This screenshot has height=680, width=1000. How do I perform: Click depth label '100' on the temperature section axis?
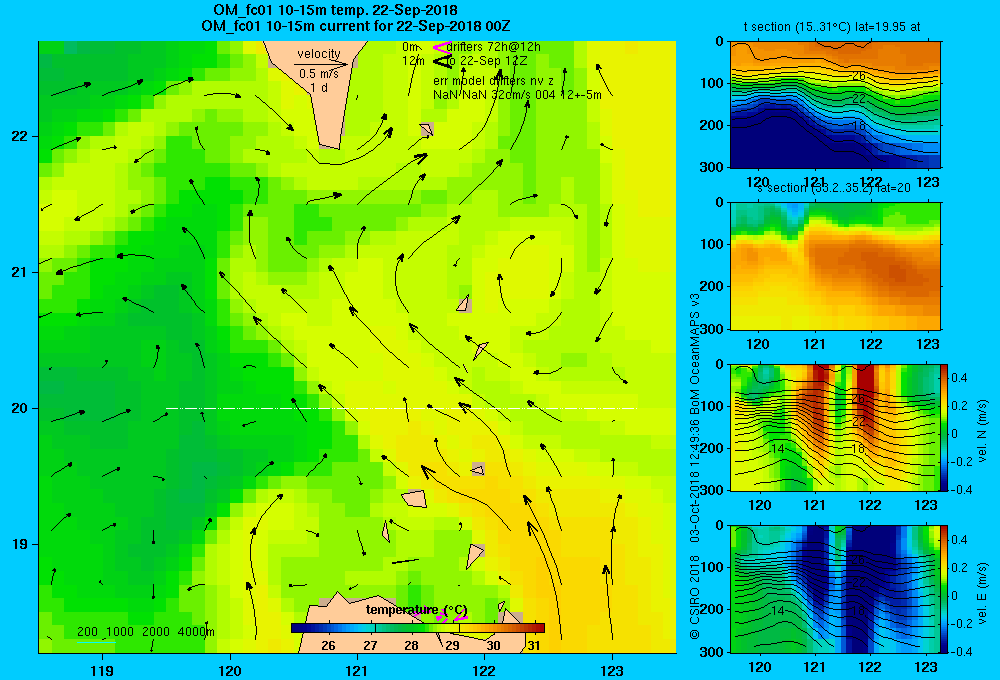pyautogui.click(x=712, y=83)
